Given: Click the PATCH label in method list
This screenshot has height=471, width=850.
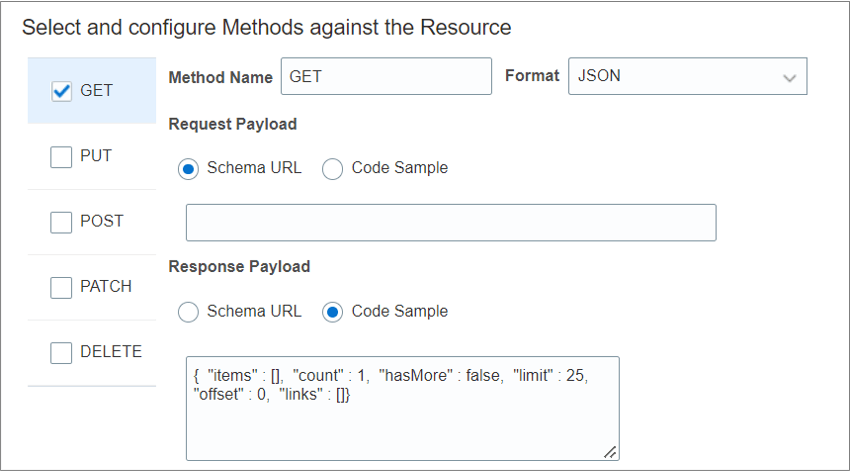Looking at the screenshot, I should 106,287.
